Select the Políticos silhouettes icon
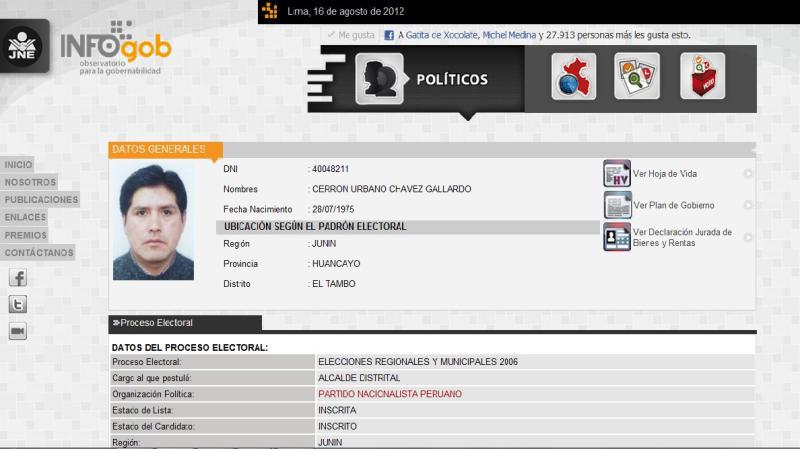This screenshot has height=449, width=800. click(380, 79)
